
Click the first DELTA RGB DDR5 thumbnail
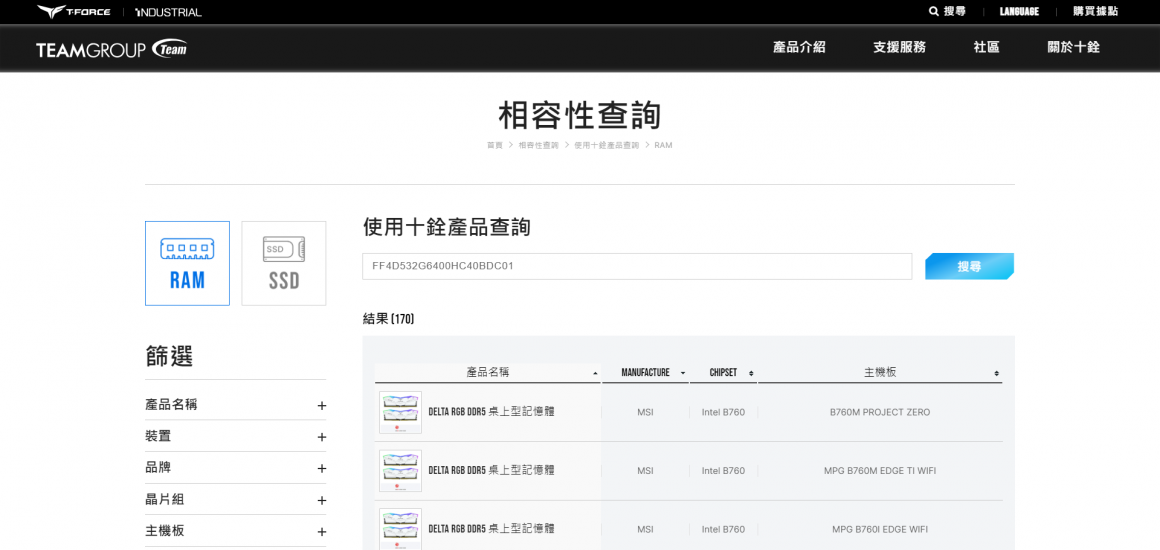[400, 412]
